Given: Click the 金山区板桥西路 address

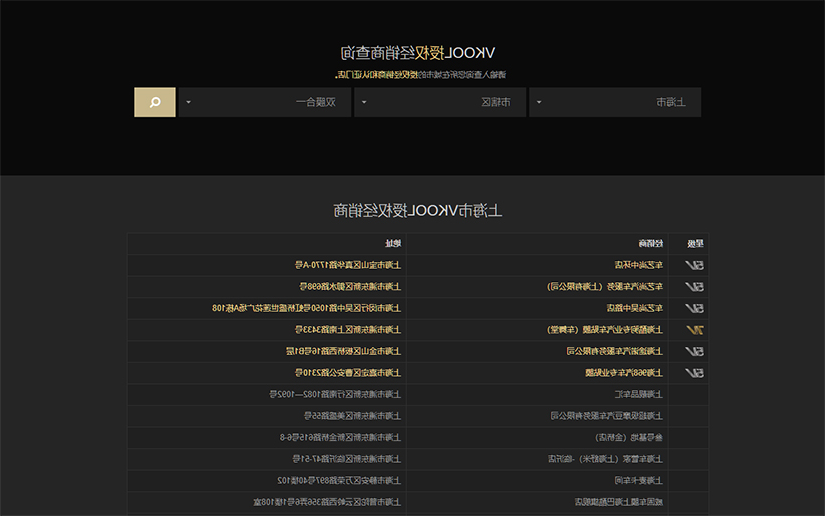Looking at the screenshot, I should [x=343, y=351].
